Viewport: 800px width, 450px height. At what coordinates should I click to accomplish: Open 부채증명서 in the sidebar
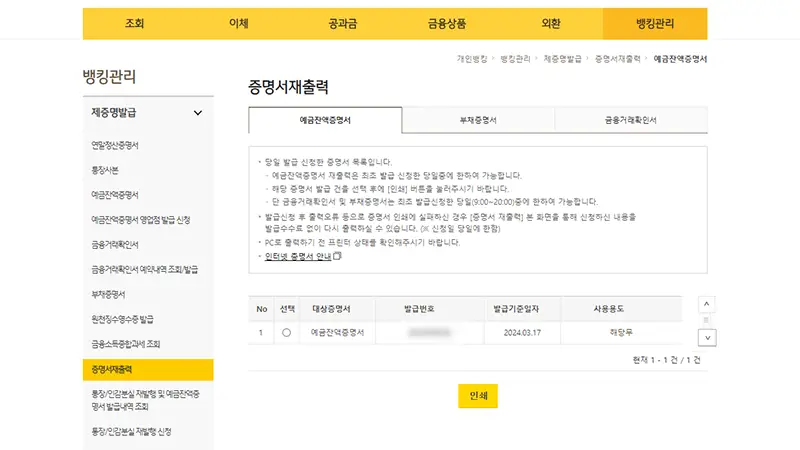(108, 294)
